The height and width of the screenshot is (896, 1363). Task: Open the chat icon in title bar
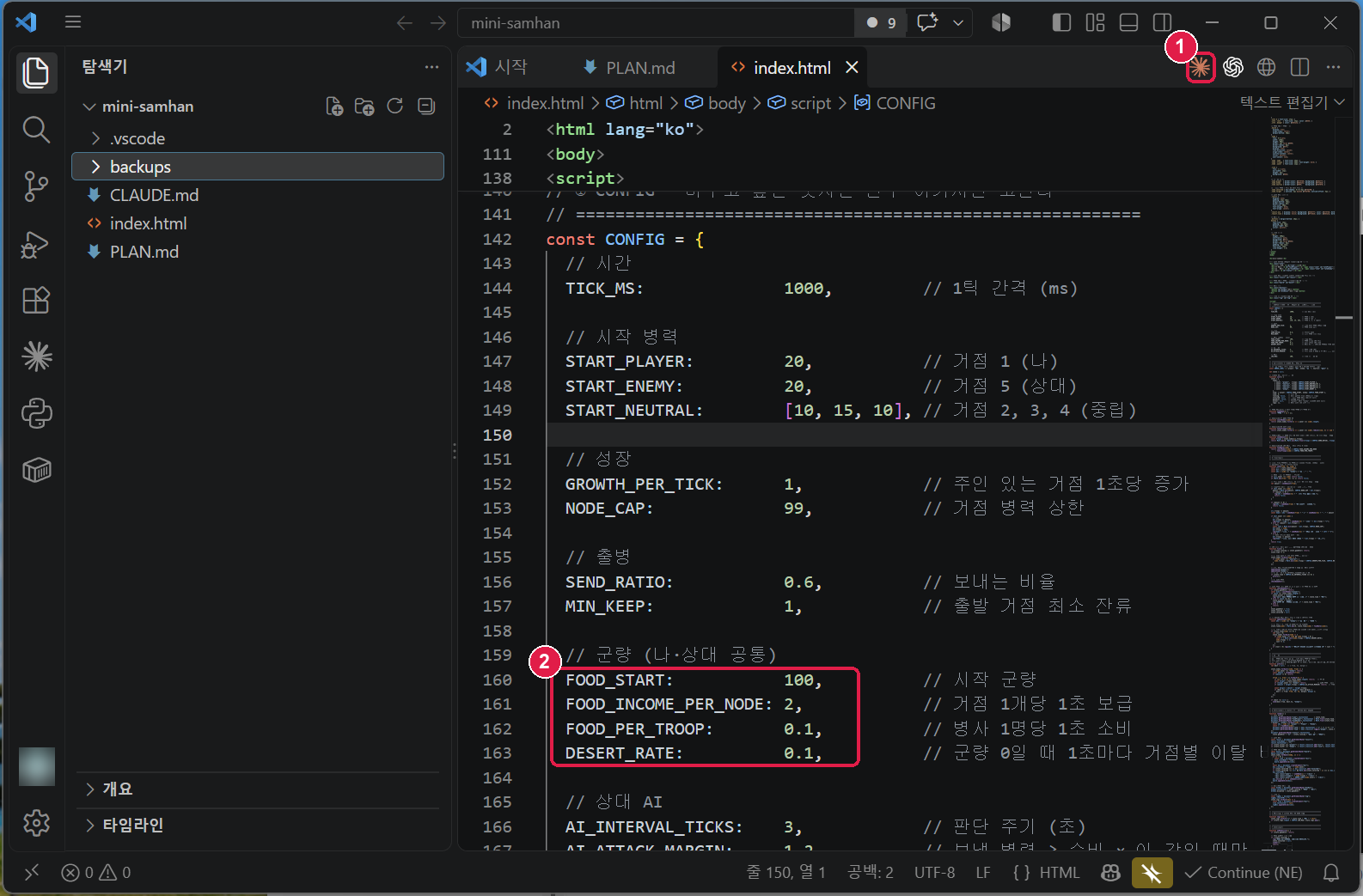pyautogui.click(x=927, y=23)
